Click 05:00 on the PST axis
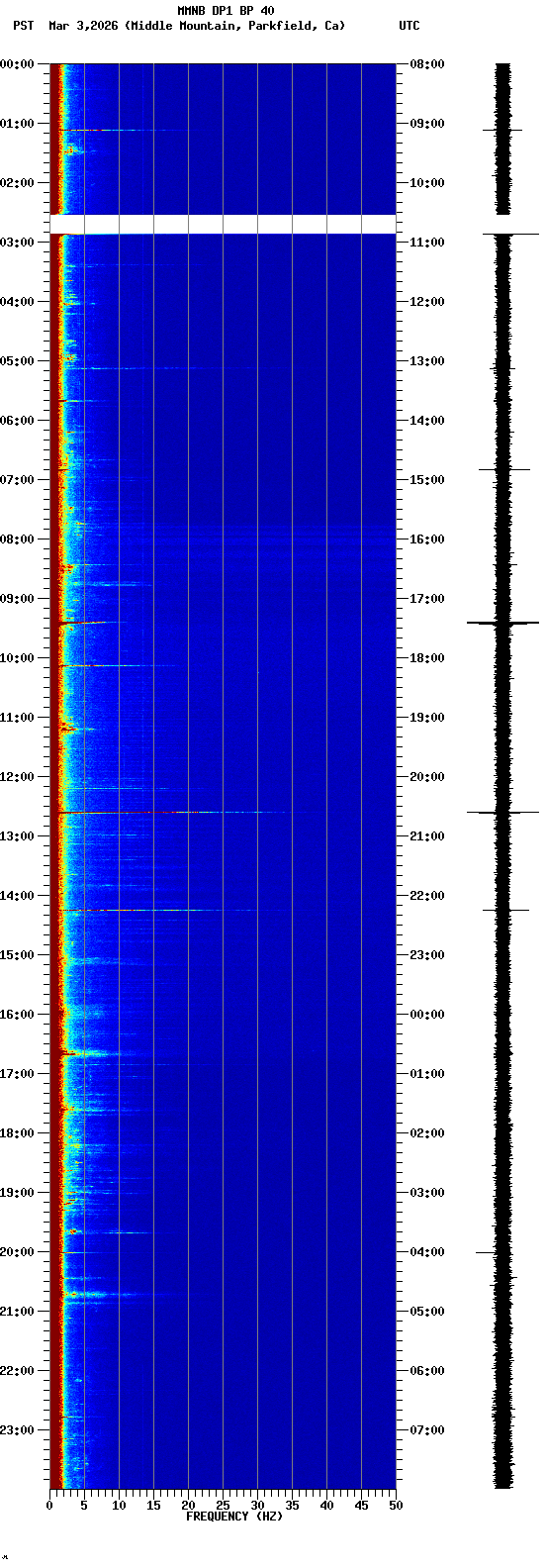The image size is (546, 1568). tap(17, 361)
